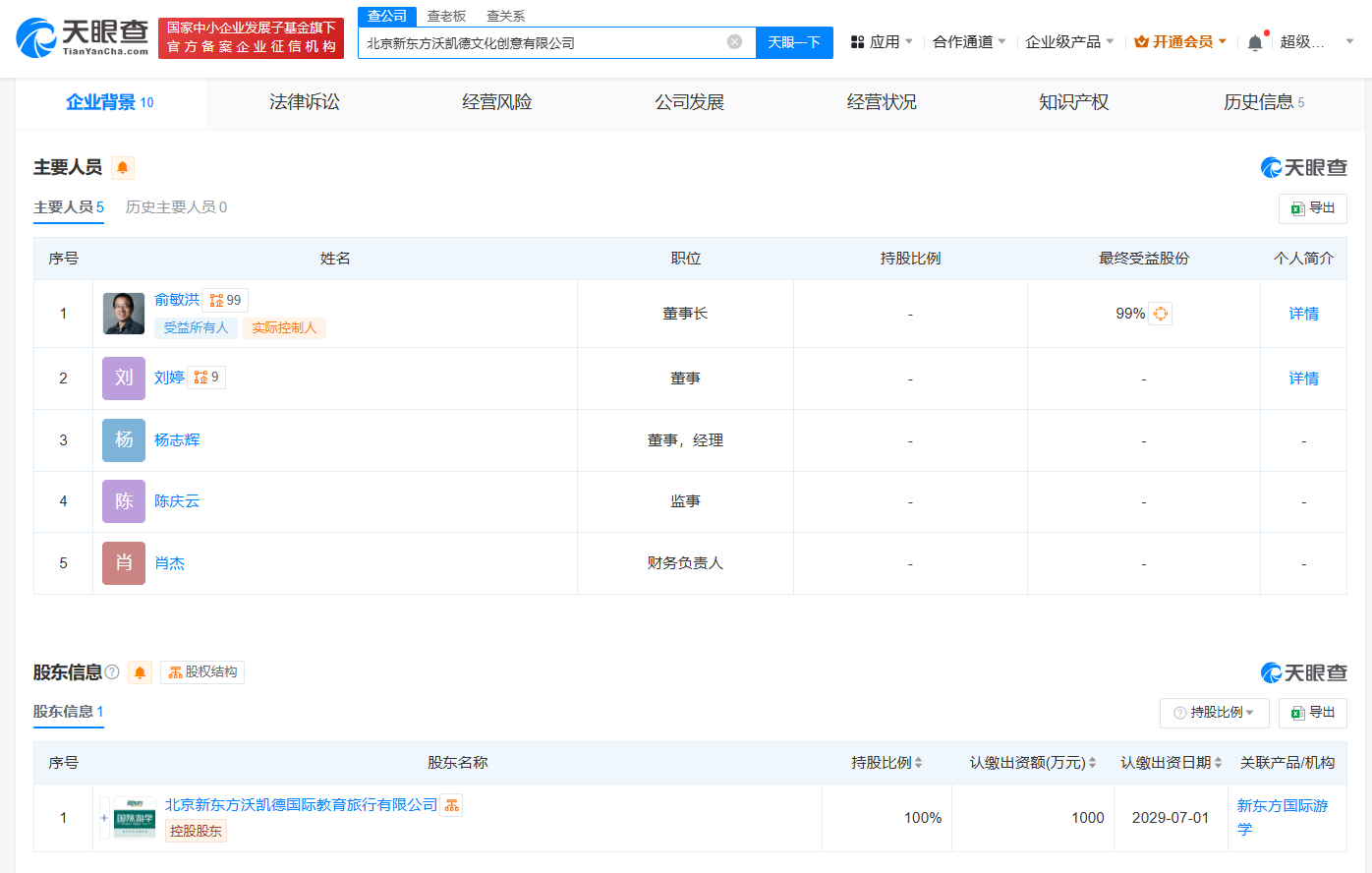Viewport: 1372px width, 873px height.
Task: Click the beneficial share penetration icon beside 99%
Action: pos(1161,314)
